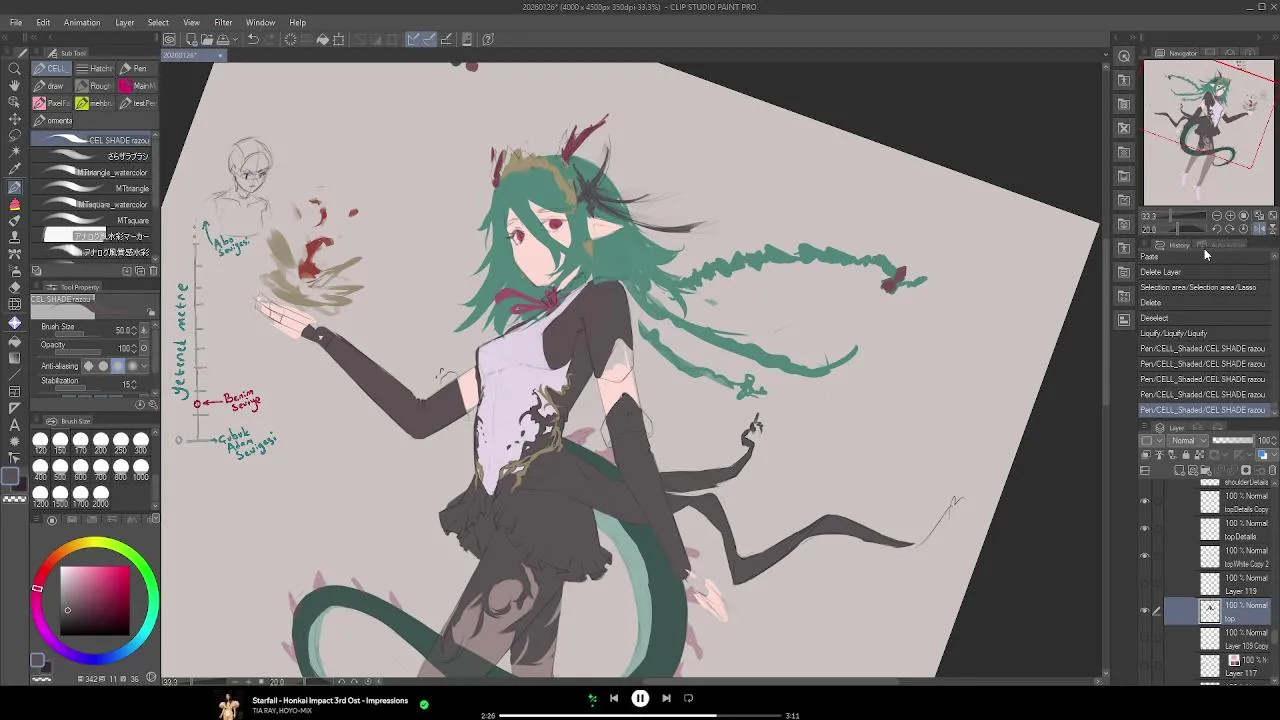Viewport: 1280px width, 720px height.
Task: Open the Animation menu
Action: pyautogui.click(x=82, y=22)
